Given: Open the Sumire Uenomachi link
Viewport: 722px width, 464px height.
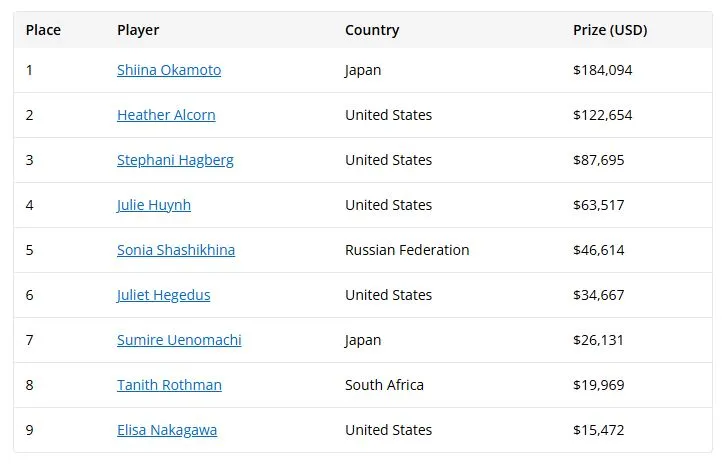Looking at the screenshot, I should 179,340.
